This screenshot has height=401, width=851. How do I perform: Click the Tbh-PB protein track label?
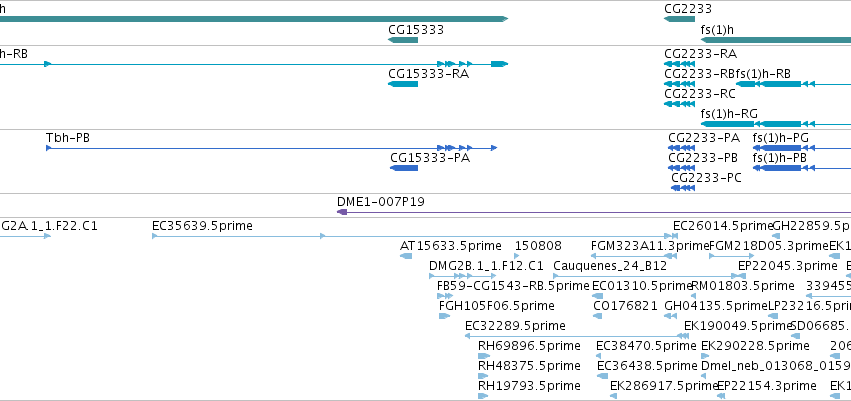[x=68, y=138]
